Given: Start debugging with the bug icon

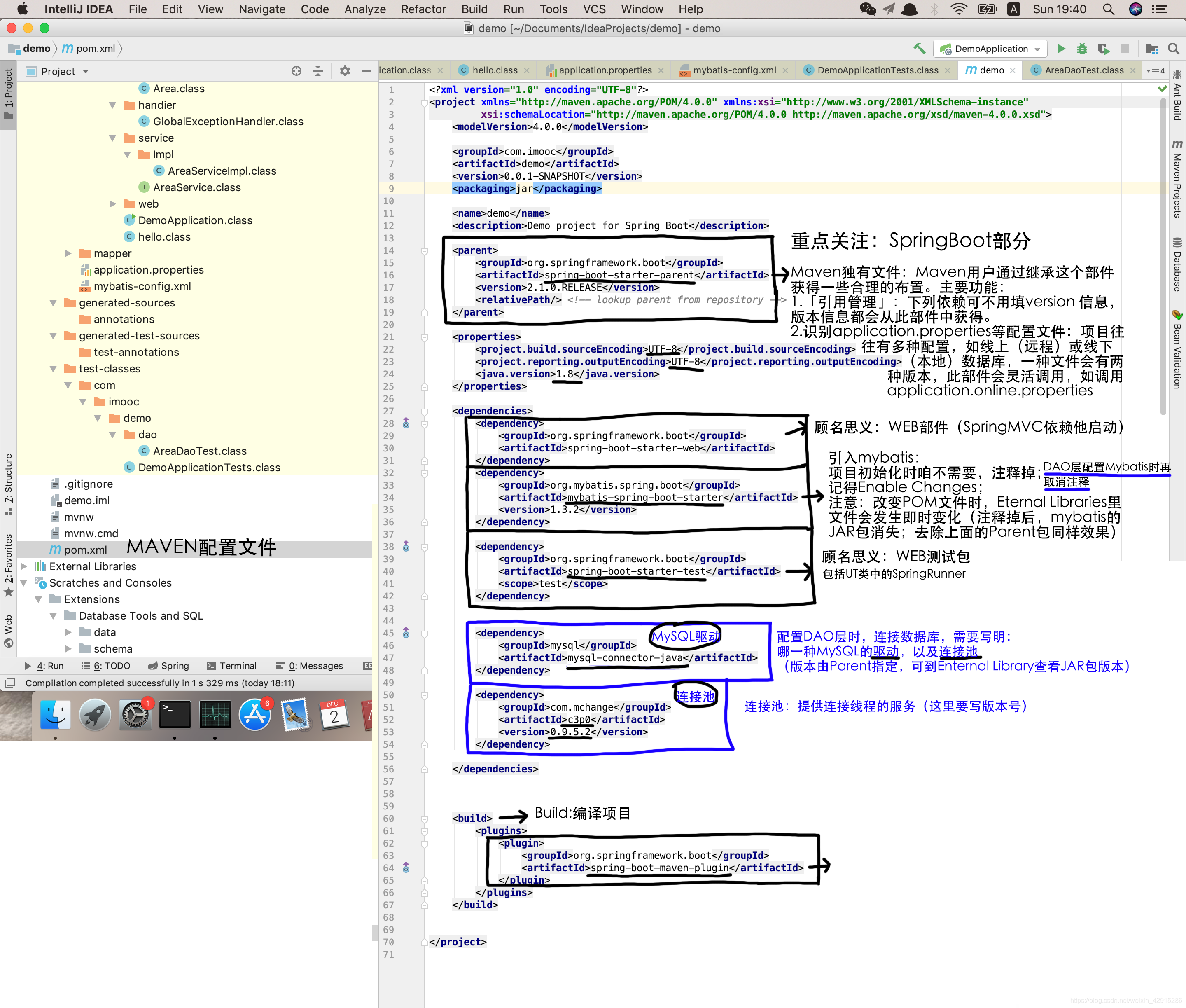Looking at the screenshot, I should pyautogui.click(x=1082, y=49).
